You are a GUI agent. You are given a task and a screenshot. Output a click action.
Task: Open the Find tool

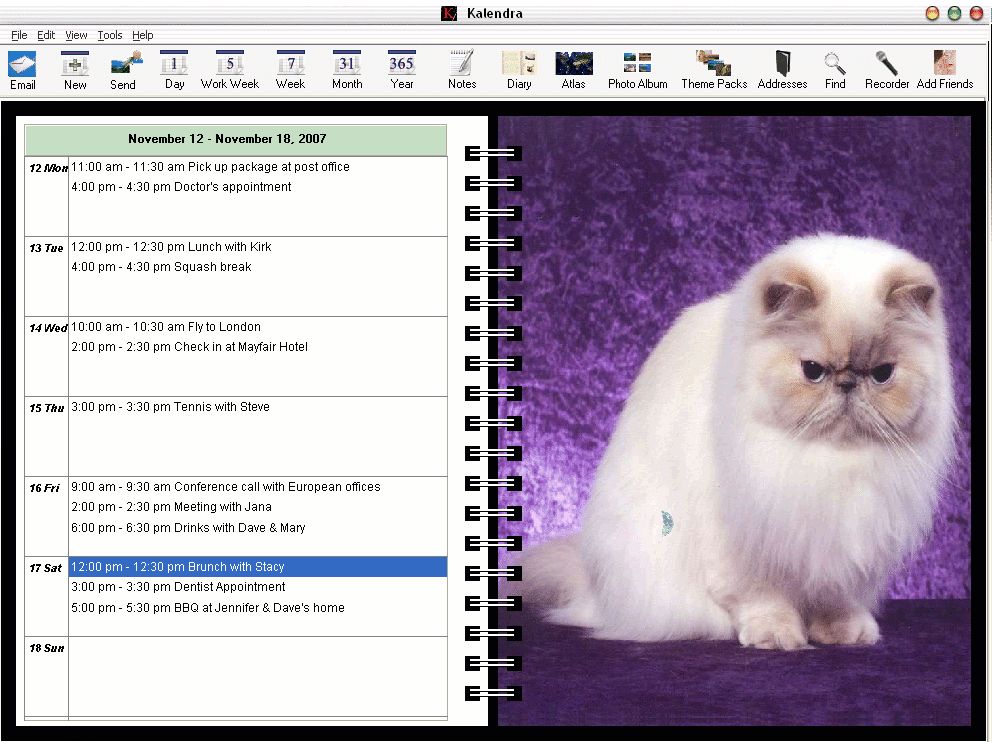pos(834,70)
